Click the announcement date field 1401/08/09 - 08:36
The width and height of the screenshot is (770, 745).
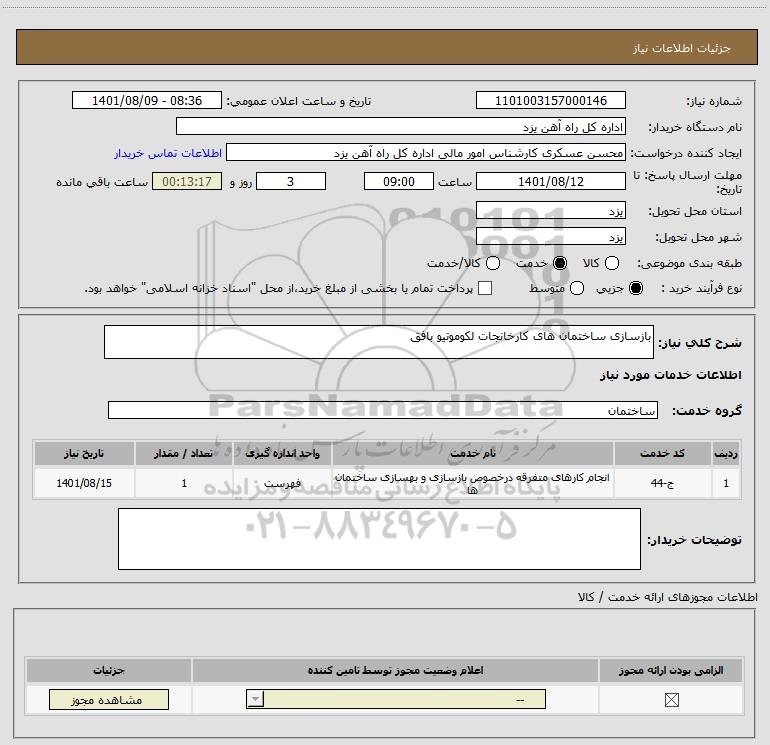pos(147,100)
